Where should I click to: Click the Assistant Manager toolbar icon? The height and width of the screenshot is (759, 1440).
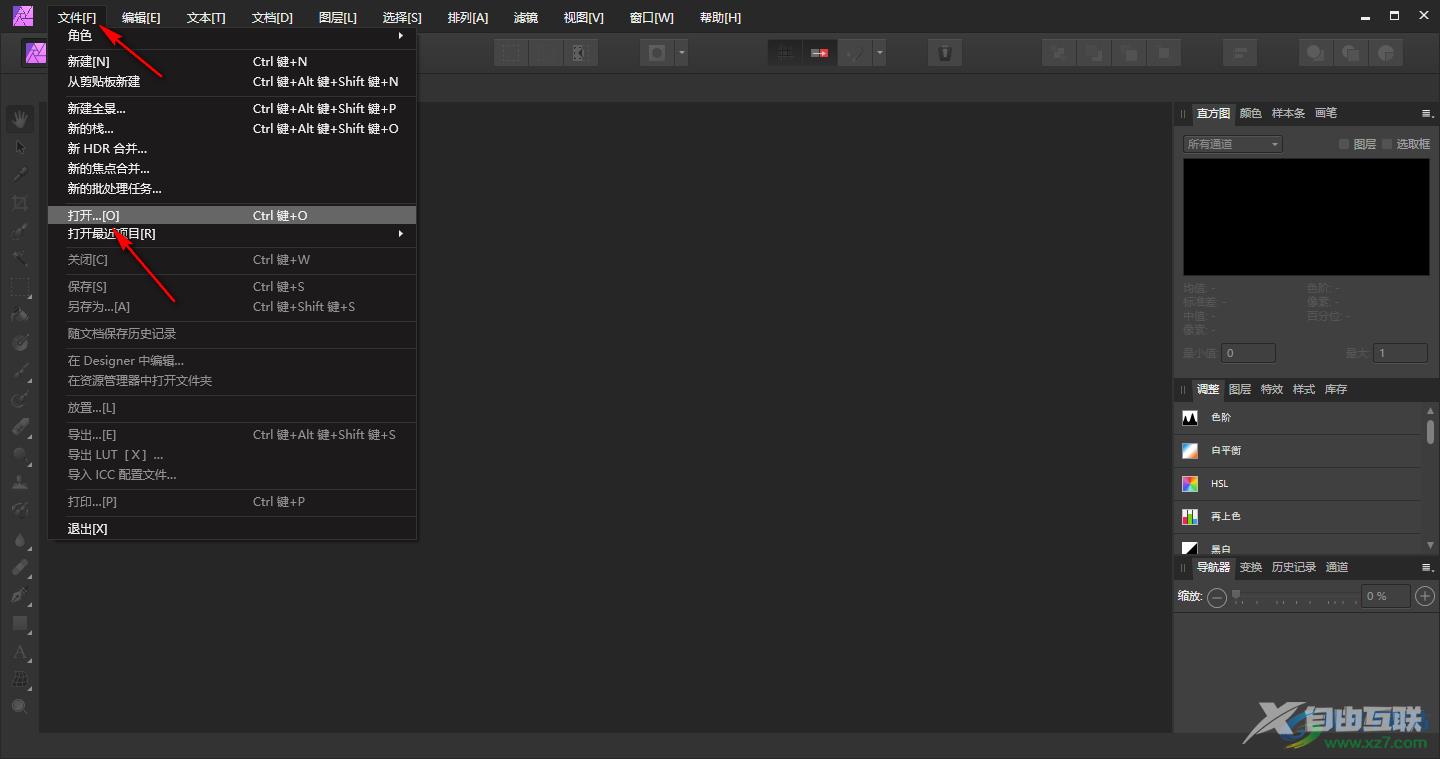(x=945, y=53)
